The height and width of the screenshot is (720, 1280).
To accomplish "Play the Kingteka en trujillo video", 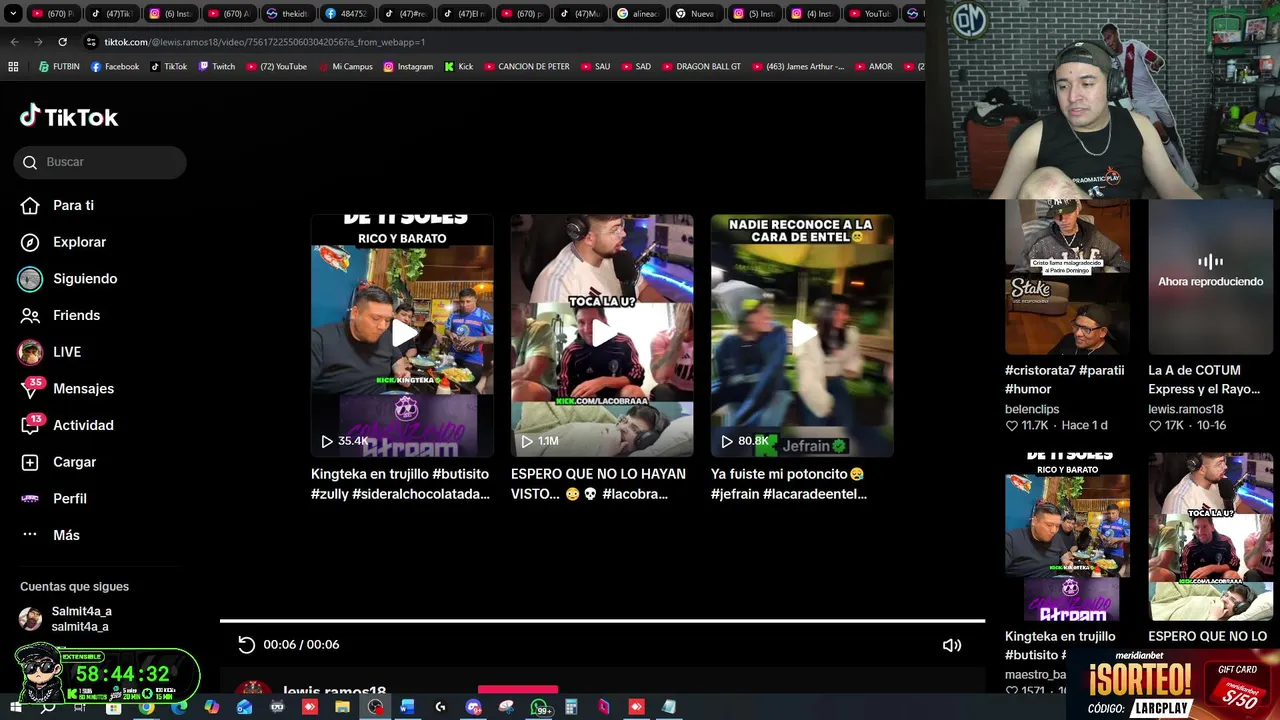I will (x=402, y=335).
